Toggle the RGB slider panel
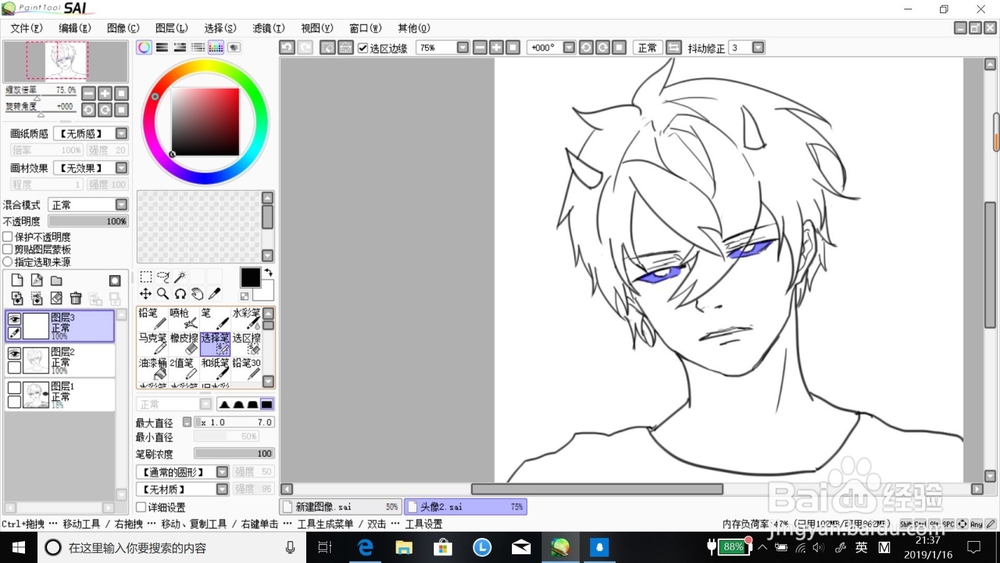 point(162,47)
